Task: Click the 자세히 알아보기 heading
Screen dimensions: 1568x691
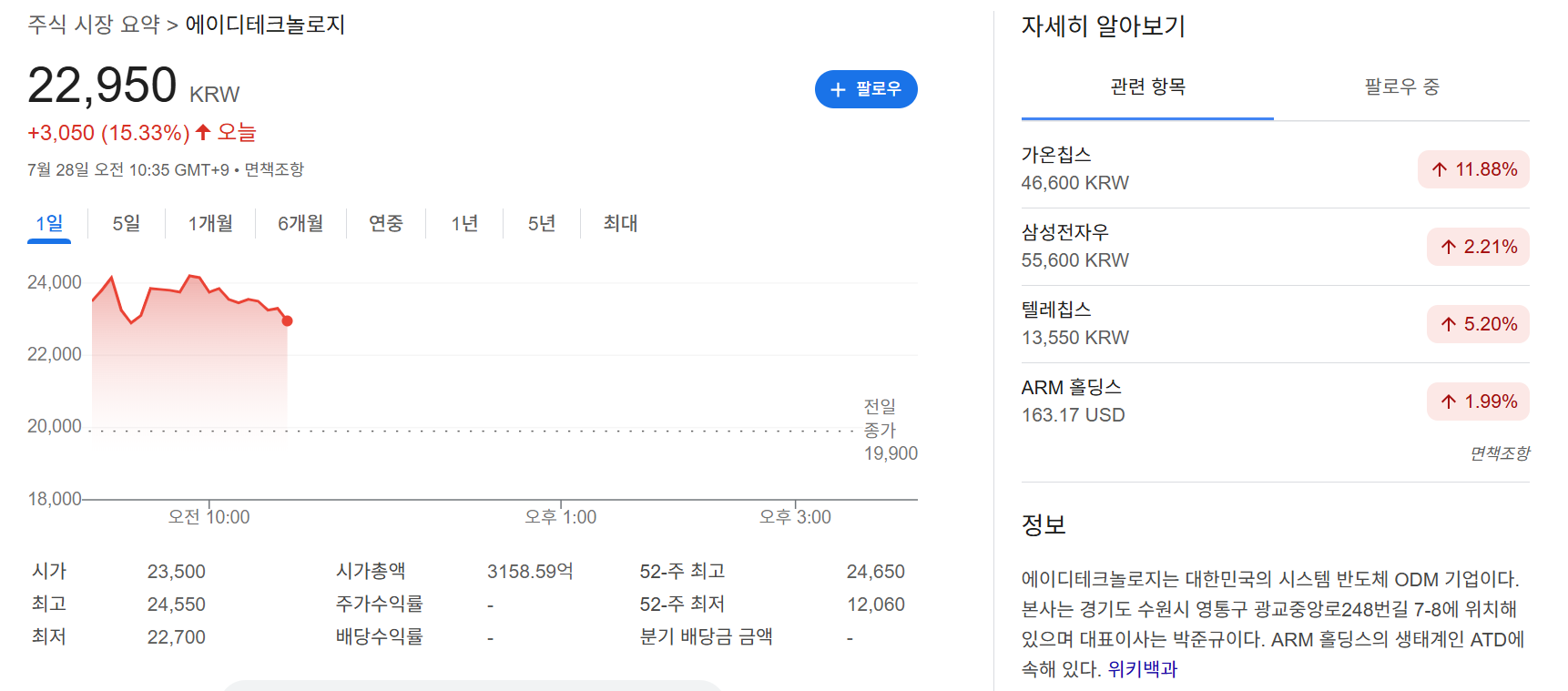Action: [x=1104, y=25]
